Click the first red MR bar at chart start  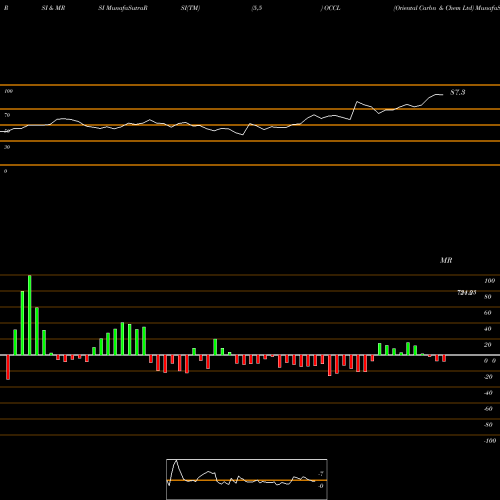tap(8, 367)
